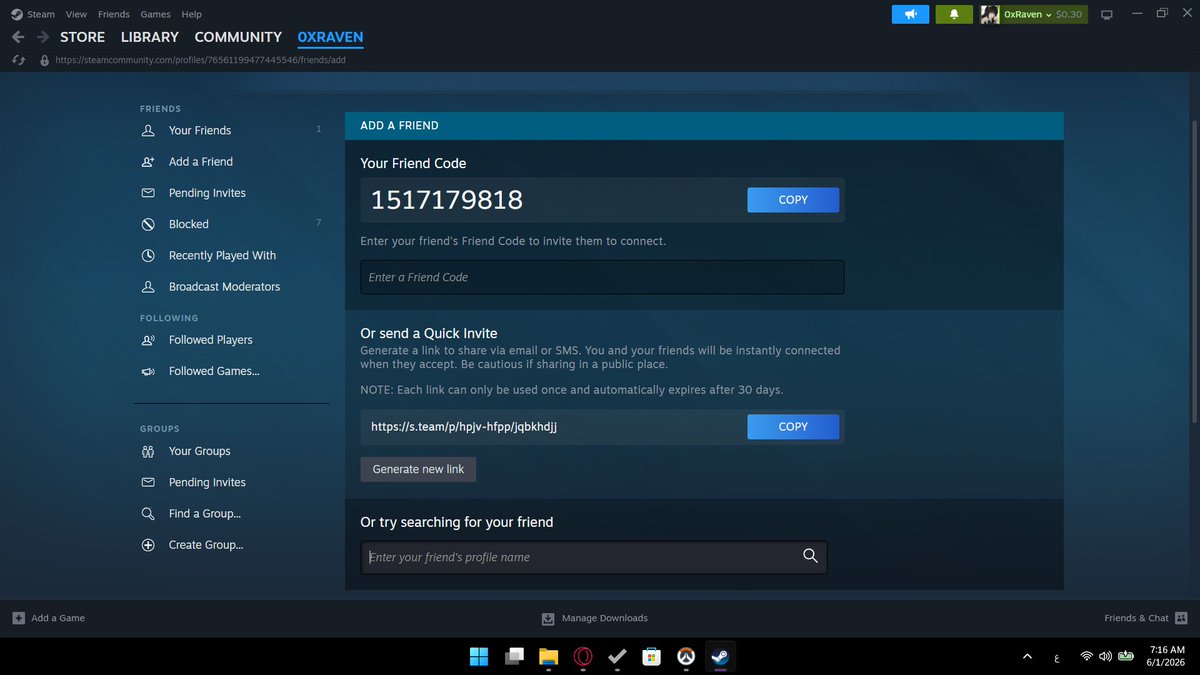Click the Followed Players icon
Viewport: 1200px width, 675px height.
148,340
